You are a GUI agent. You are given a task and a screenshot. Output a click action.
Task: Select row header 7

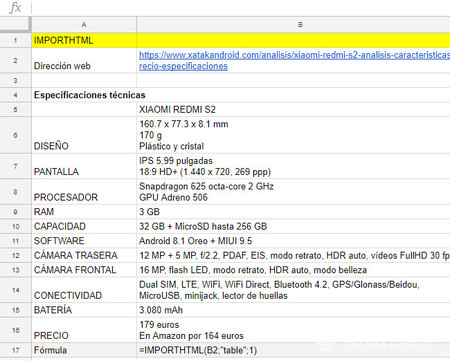click(15, 166)
